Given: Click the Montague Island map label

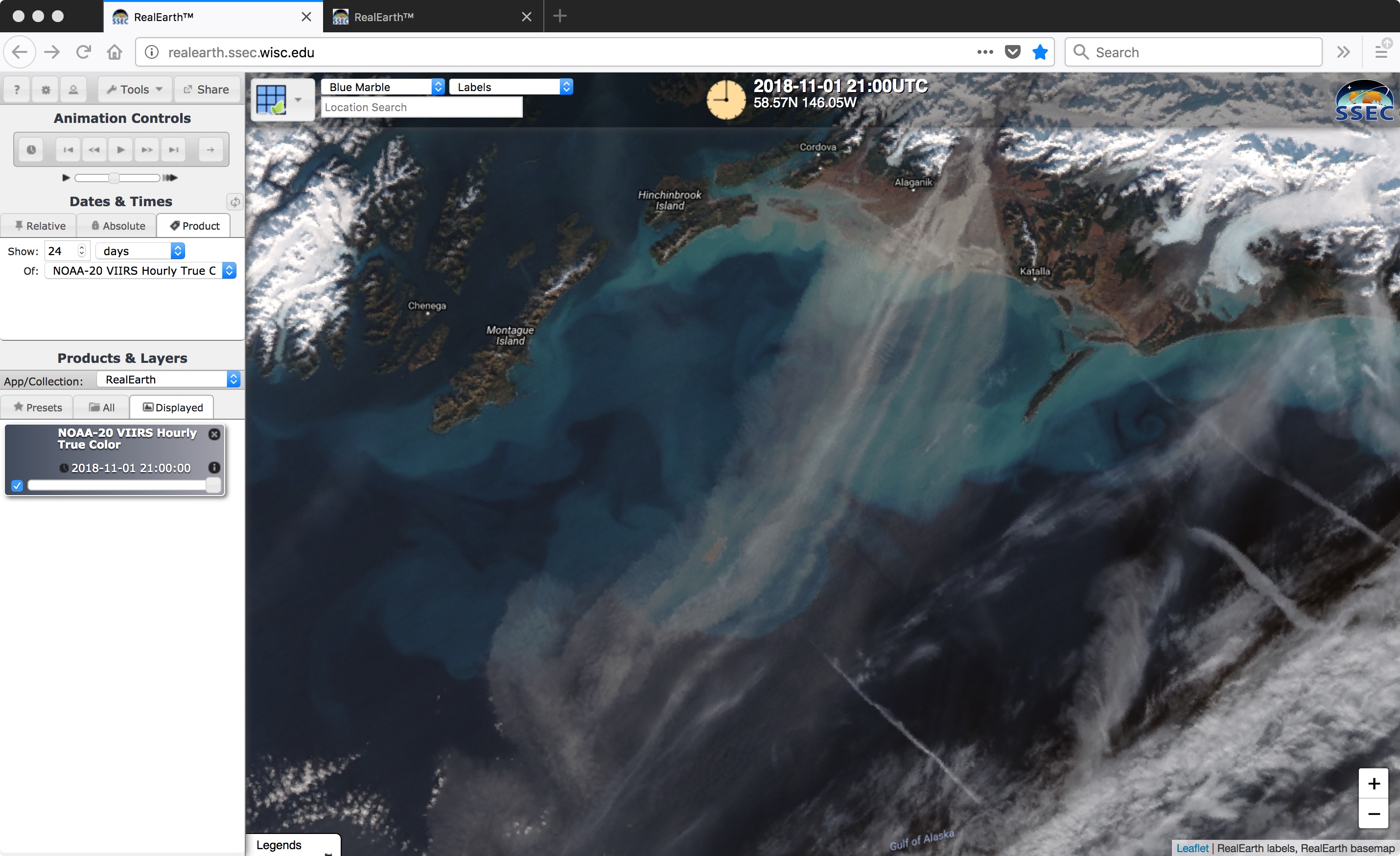Looking at the screenshot, I should (510, 335).
